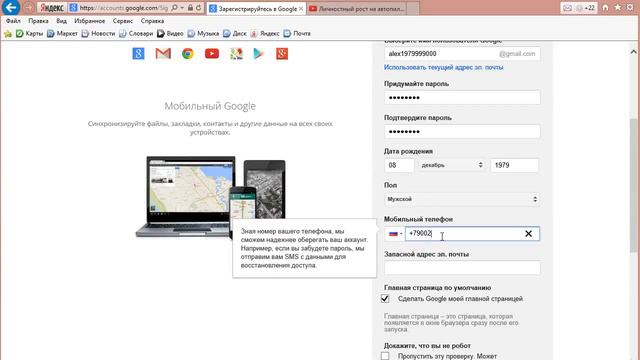640x360 pixels.
Task: Click the Google Play icon
Action: tap(258, 53)
